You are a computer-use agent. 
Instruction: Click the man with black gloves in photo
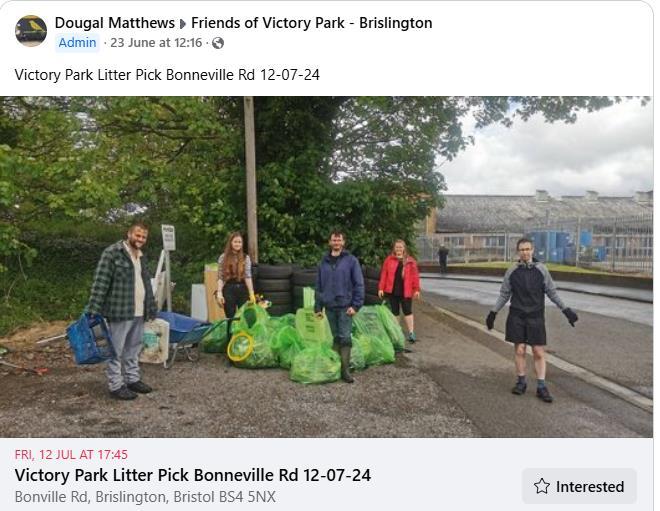point(530,320)
